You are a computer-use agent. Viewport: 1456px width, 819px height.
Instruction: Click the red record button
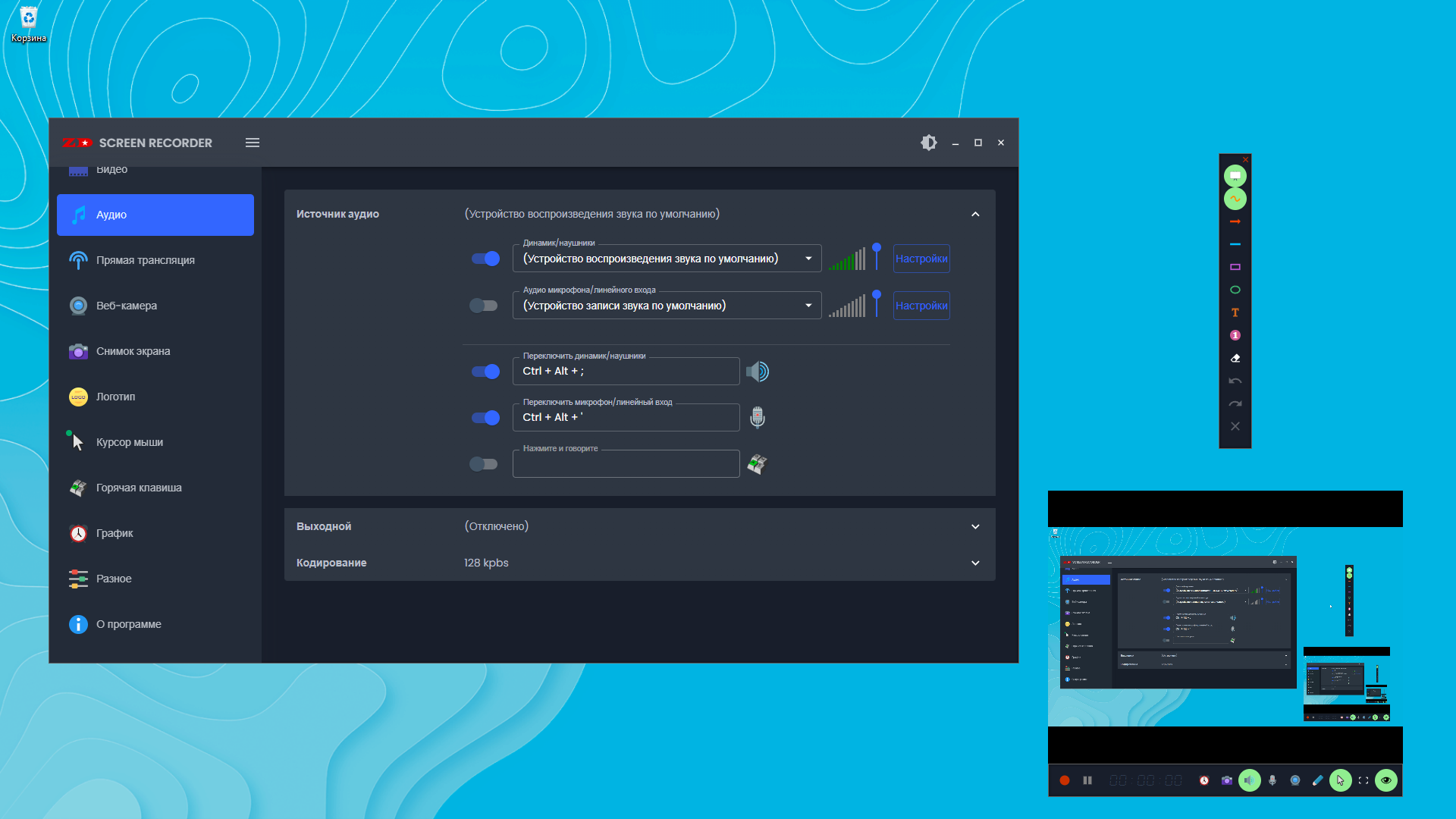point(1065,780)
